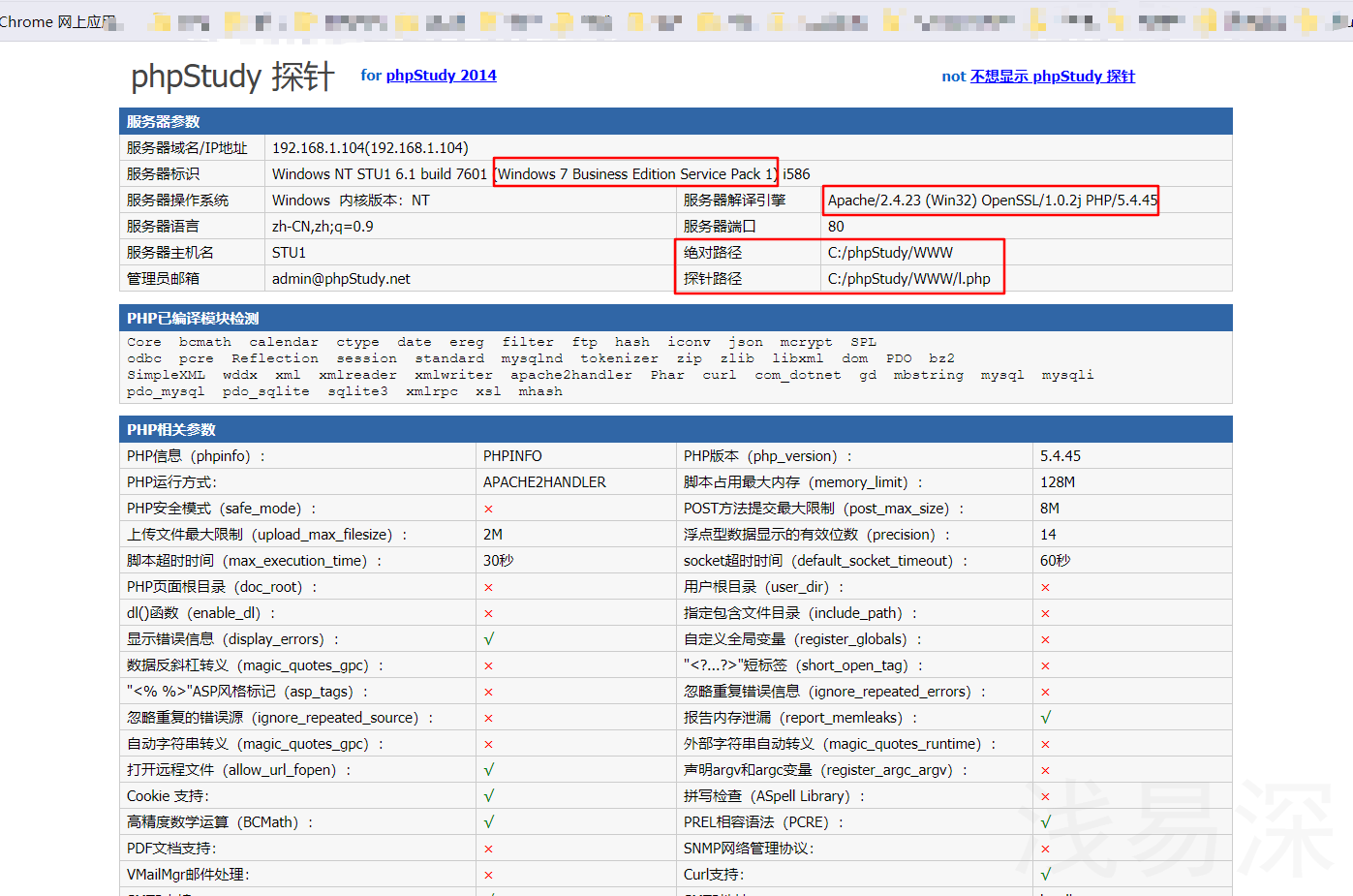Click the 不想显示 phpStudy 探针 link
Screen dimensions: 1353x896
pyautogui.click(x=1052, y=77)
